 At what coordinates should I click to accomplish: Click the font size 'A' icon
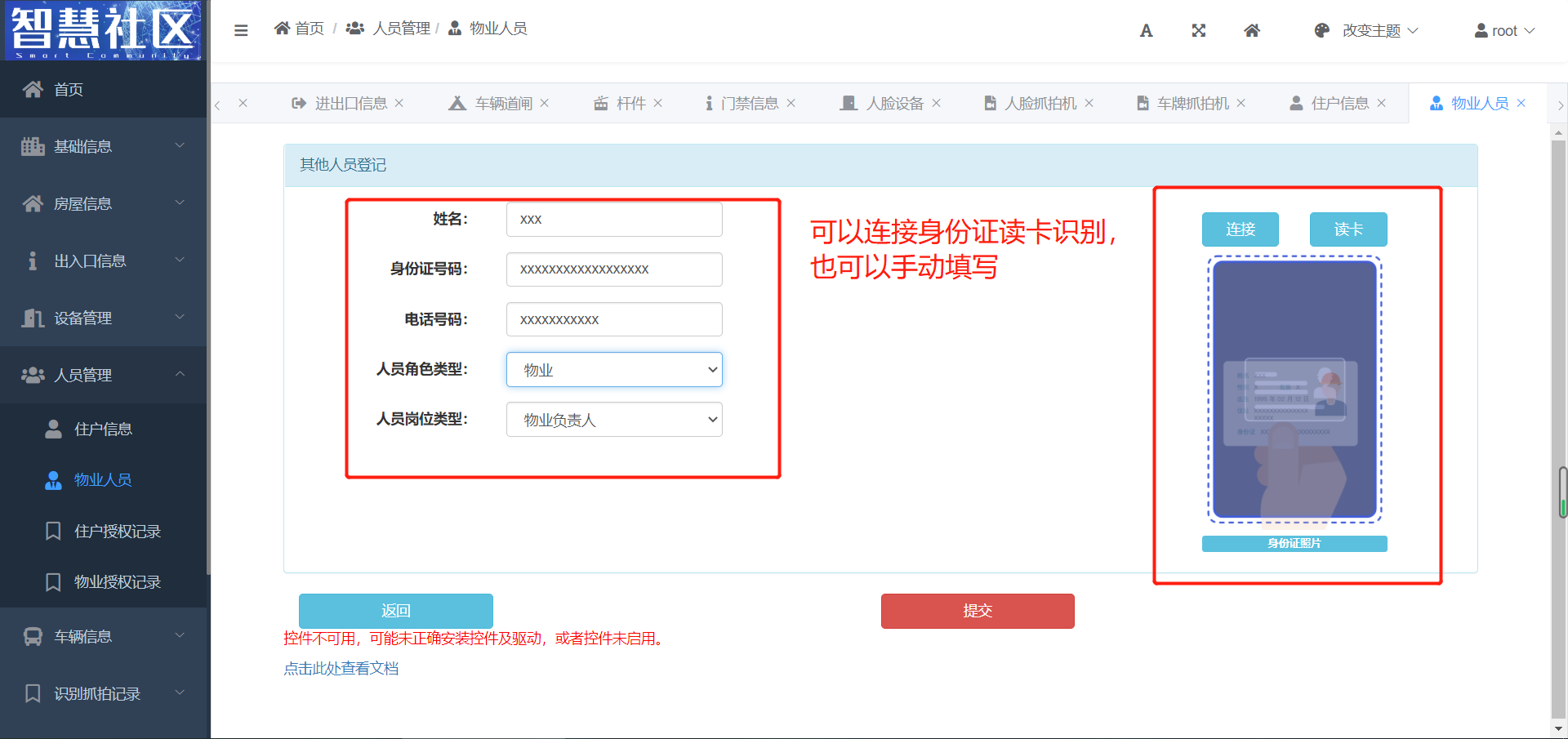pyautogui.click(x=1146, y=31)
